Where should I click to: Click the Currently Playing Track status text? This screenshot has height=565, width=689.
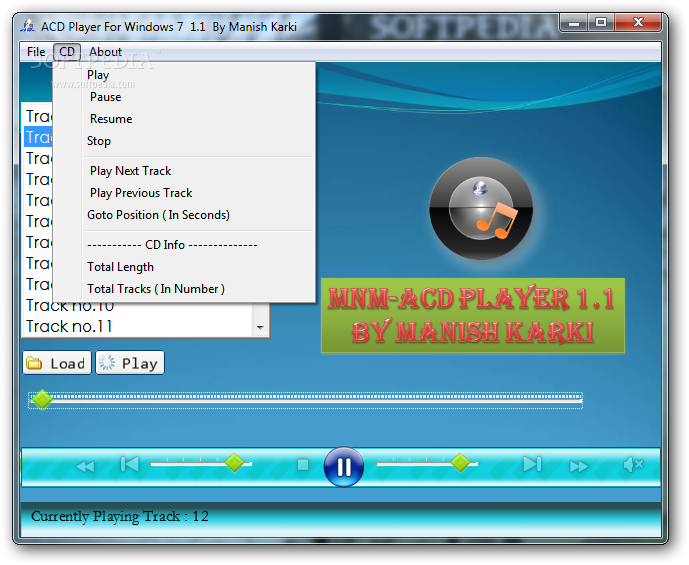click(120, 516)
